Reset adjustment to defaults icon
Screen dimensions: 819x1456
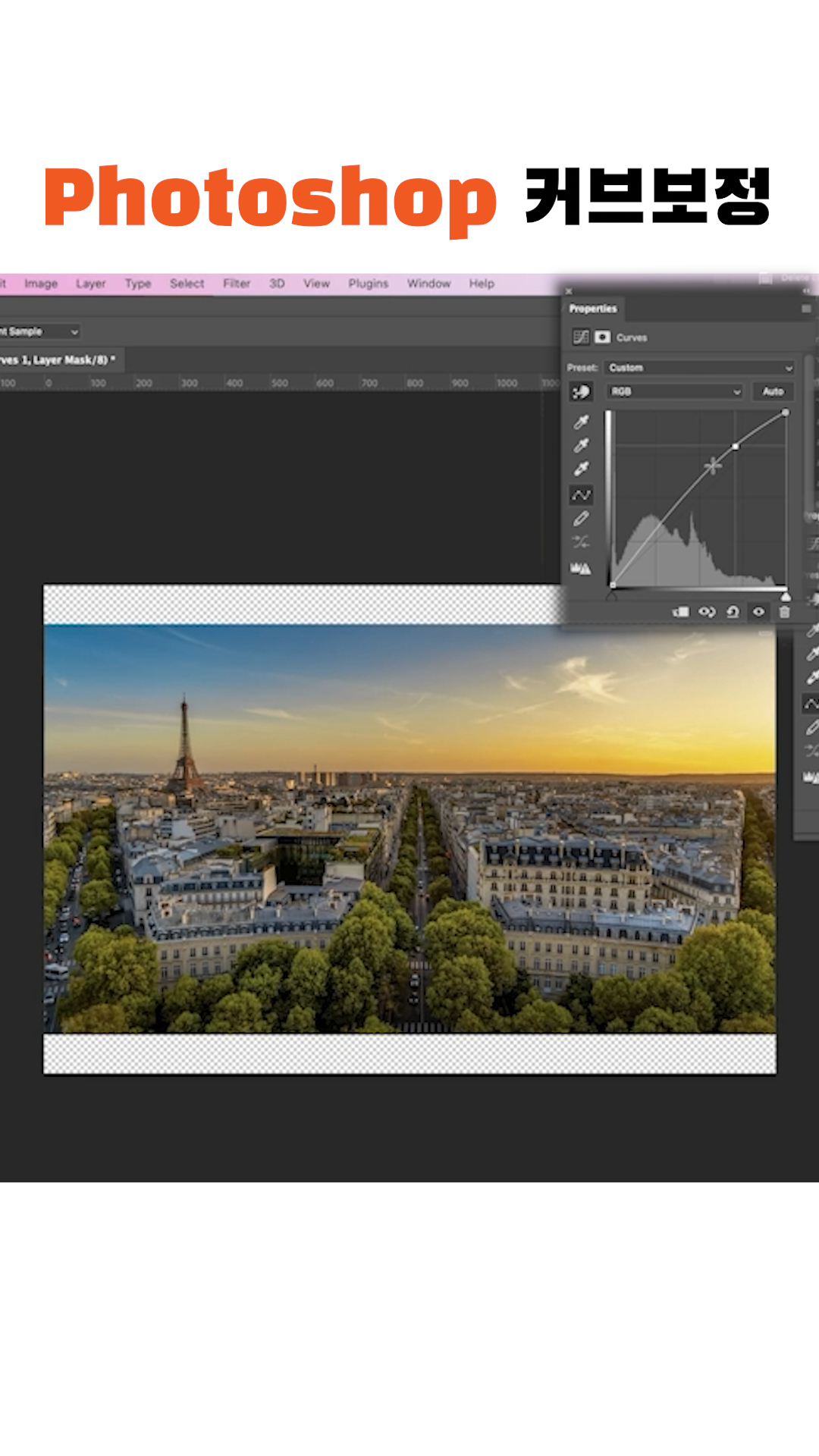(x=733, y=612)
